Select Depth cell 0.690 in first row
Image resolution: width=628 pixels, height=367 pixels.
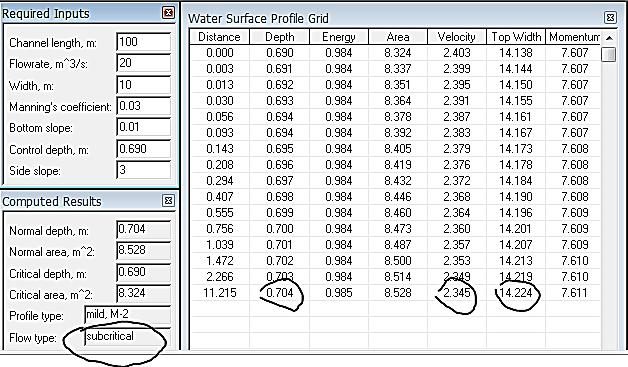[x=280, y=53]
